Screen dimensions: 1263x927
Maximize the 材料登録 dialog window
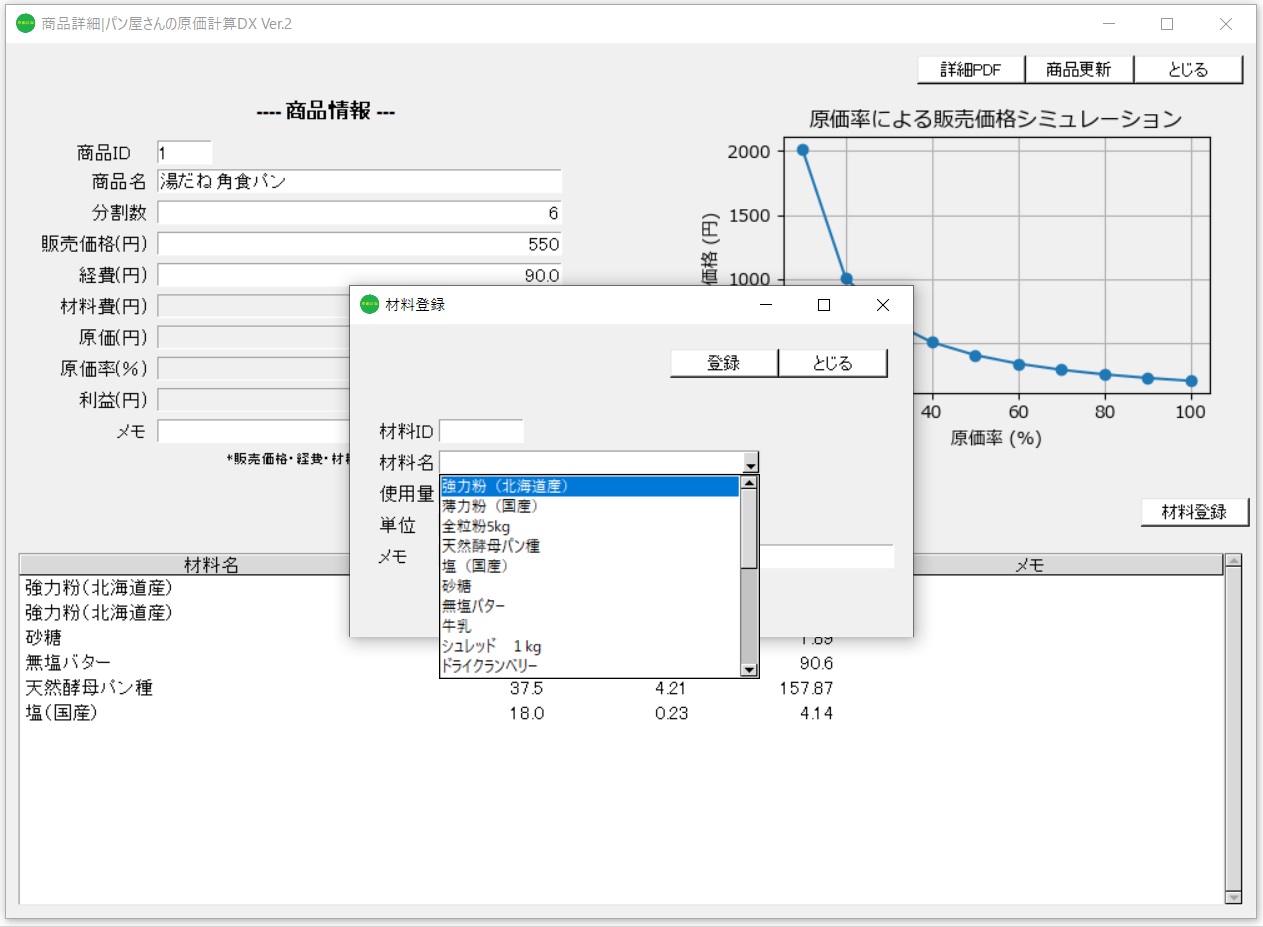824,305
